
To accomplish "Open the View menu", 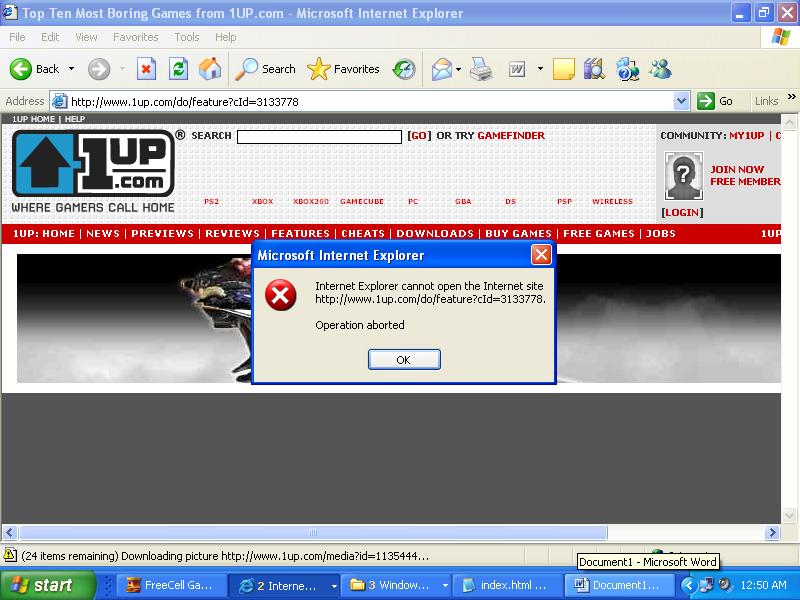I will coord(86,37).
